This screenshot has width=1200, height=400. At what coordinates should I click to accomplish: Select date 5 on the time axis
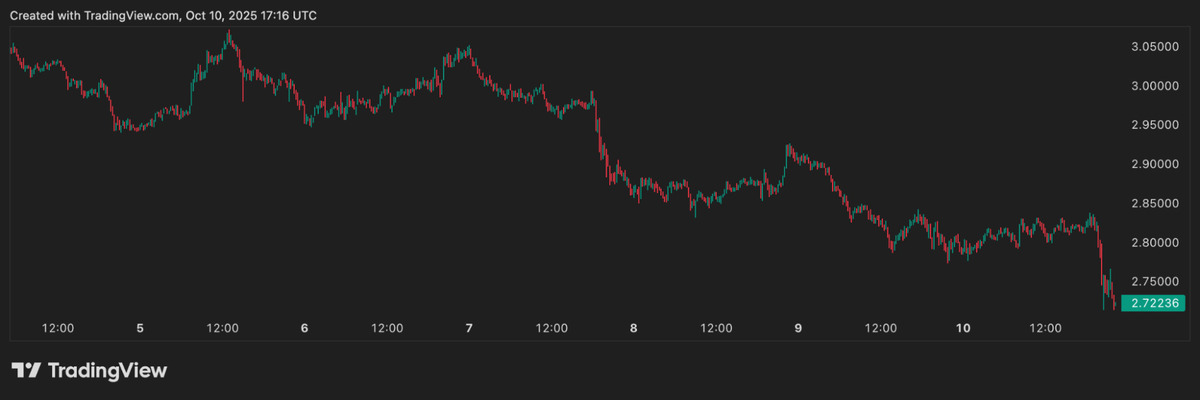click(140, 328)
